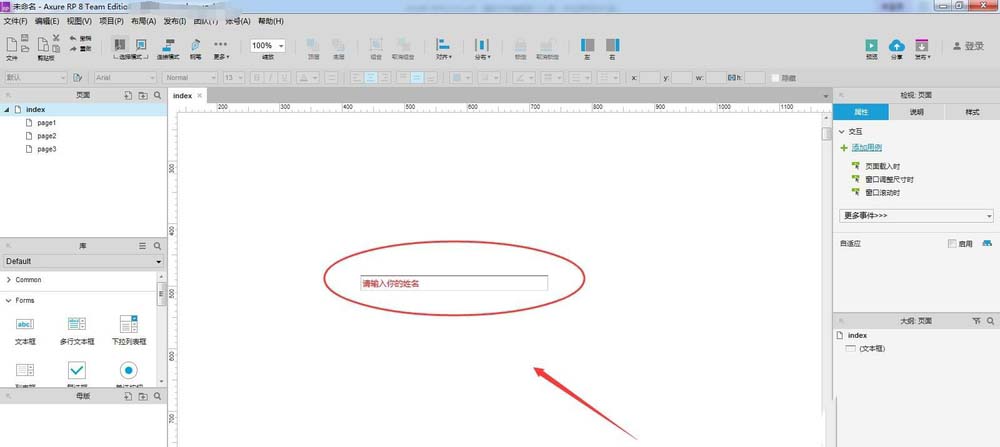Click the send to back icon
Screen dimensions: 1000x447
tap(338, 45)
